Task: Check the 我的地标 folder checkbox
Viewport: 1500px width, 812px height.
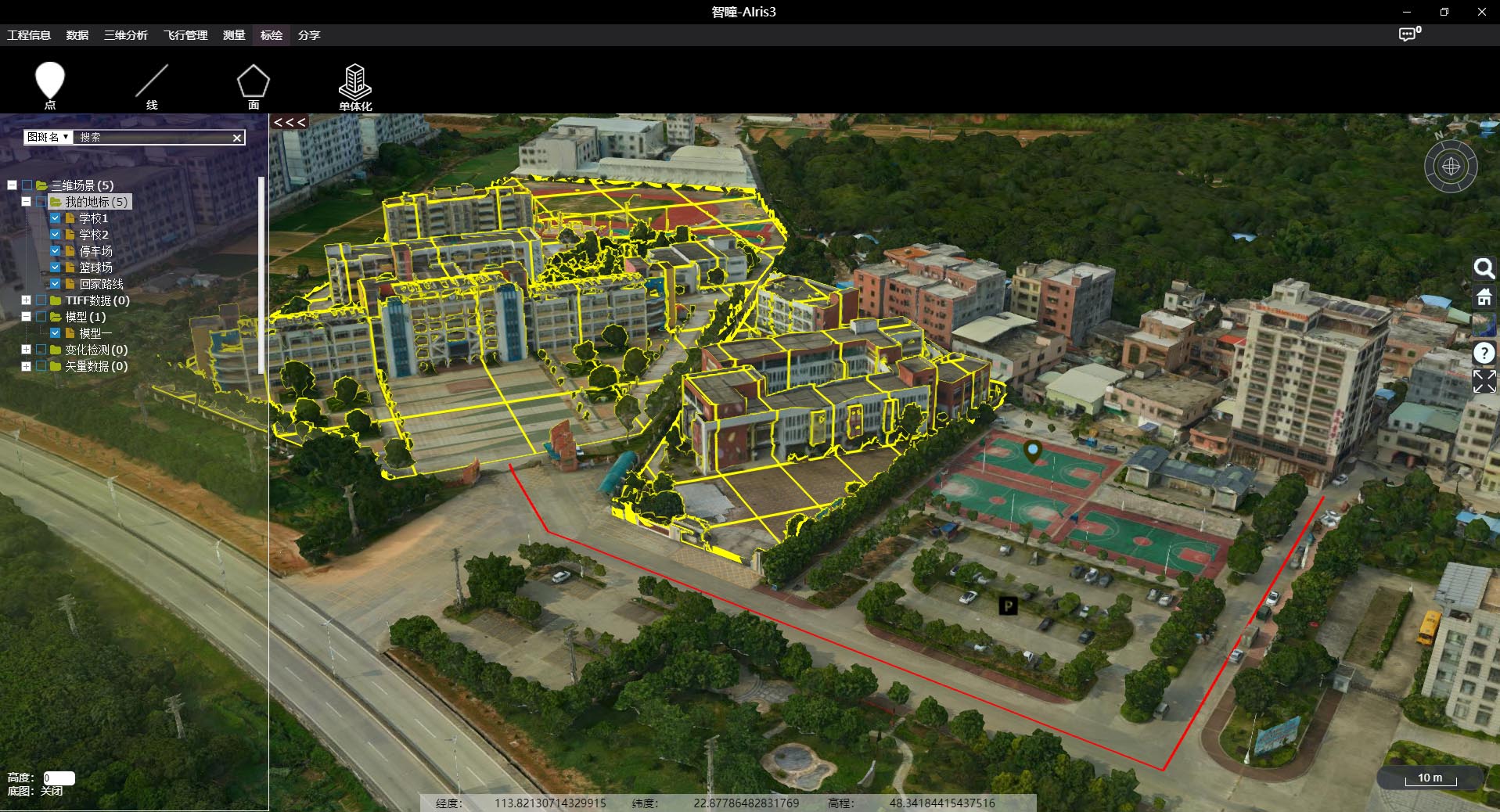Action: [x=41, y=202]
